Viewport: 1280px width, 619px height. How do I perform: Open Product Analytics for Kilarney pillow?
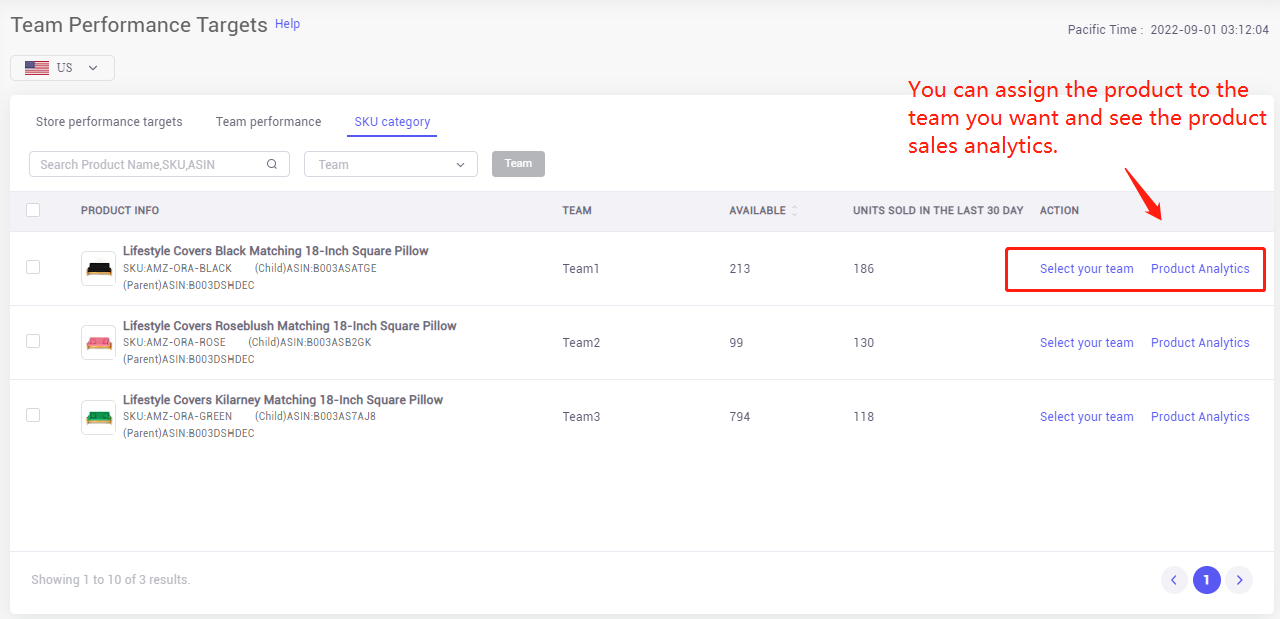pyautogui.click(x=1200, y=417)
